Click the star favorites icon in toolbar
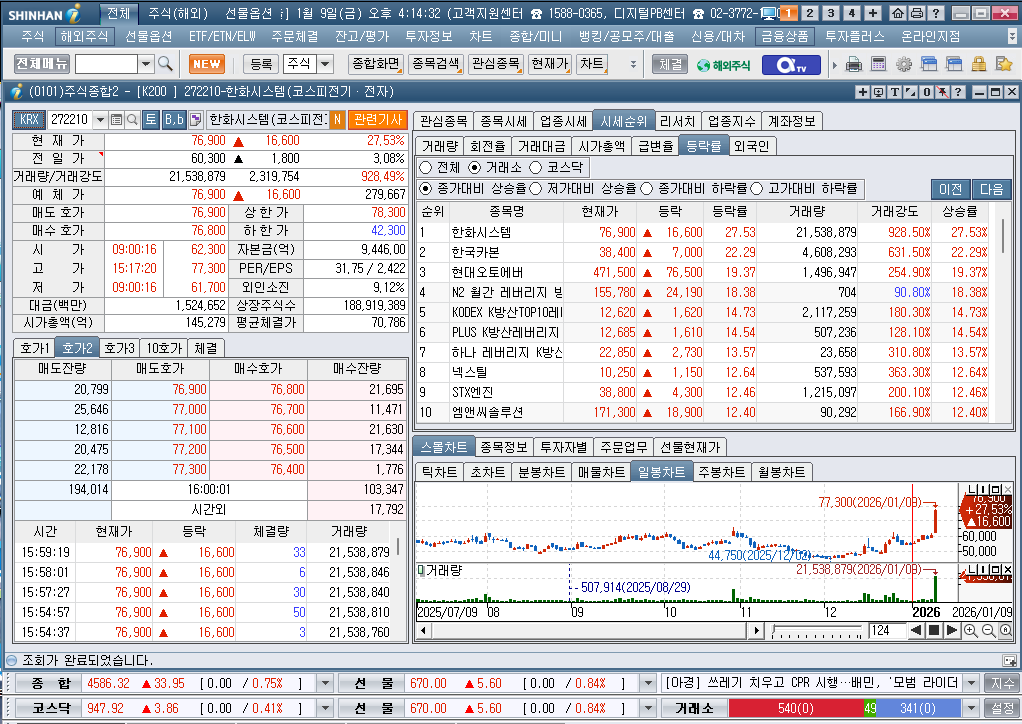 (x=1004, y=64)
